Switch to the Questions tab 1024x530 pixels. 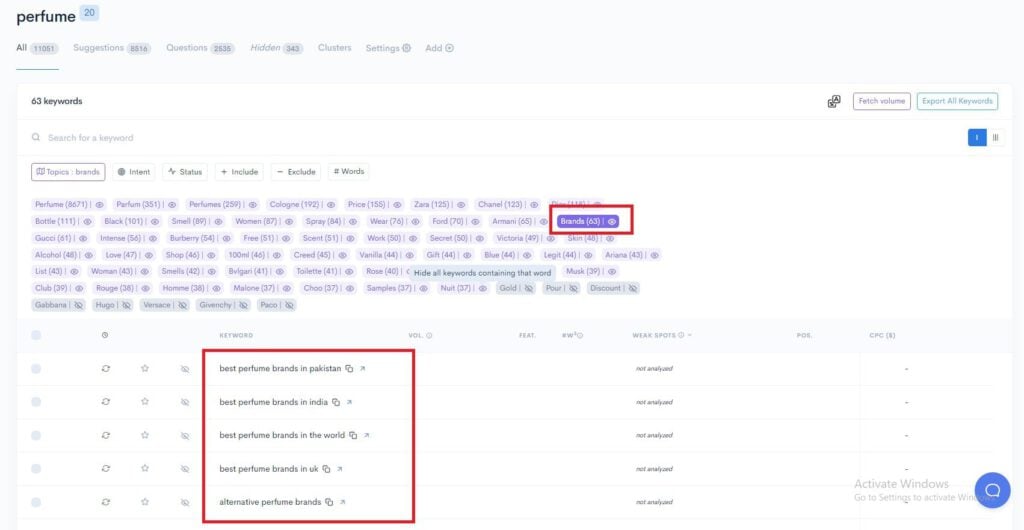tap(200, 48)
